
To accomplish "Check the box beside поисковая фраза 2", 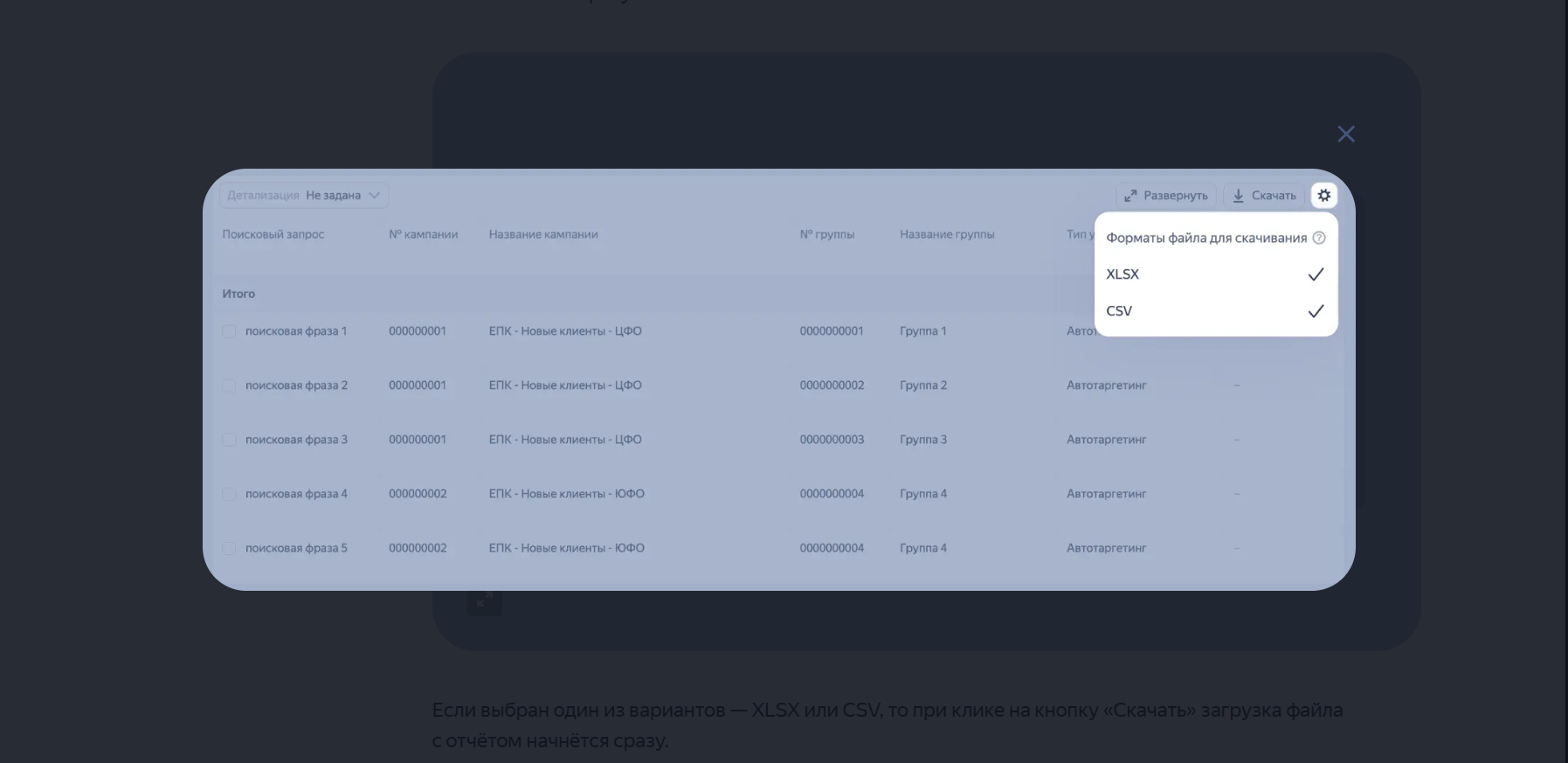I will pos(229,385).
